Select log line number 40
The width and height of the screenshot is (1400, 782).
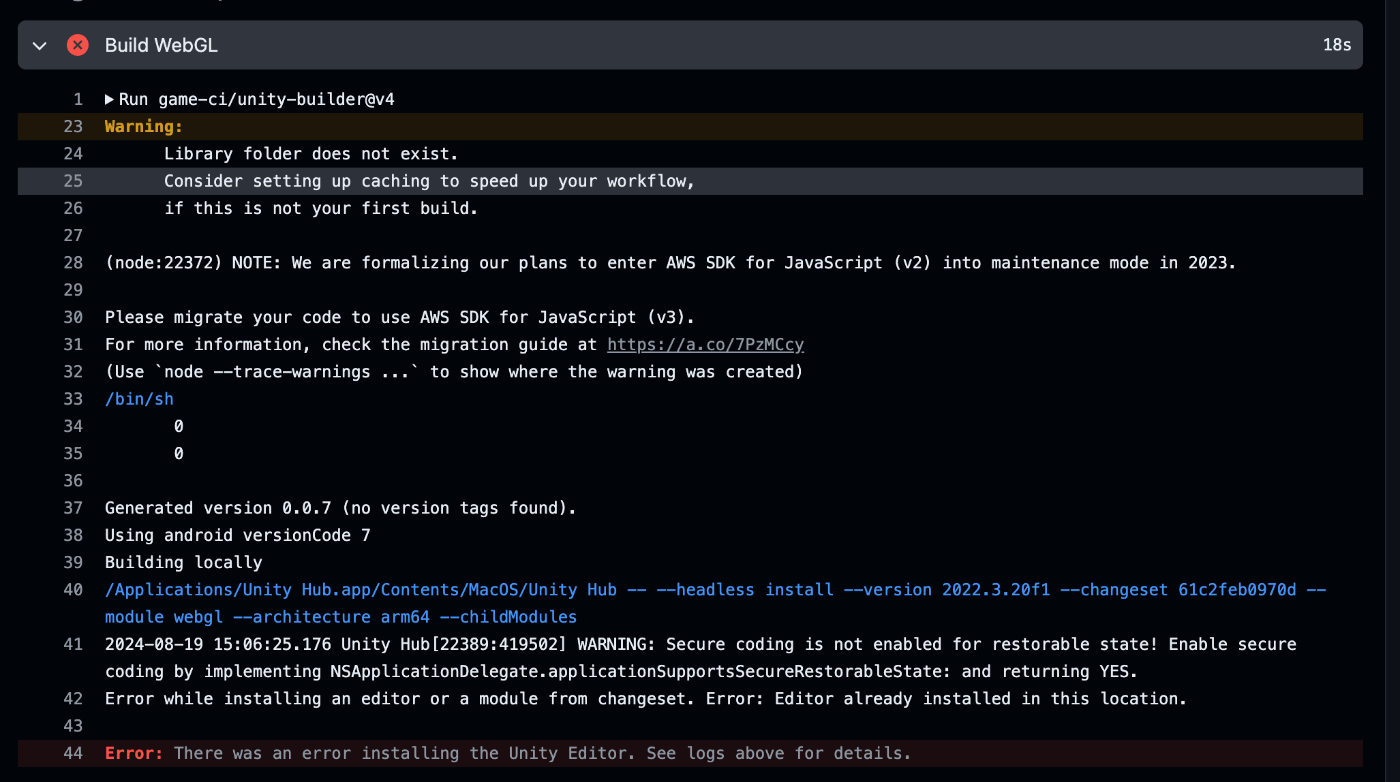pyautogui.click(x=72, y=590)
